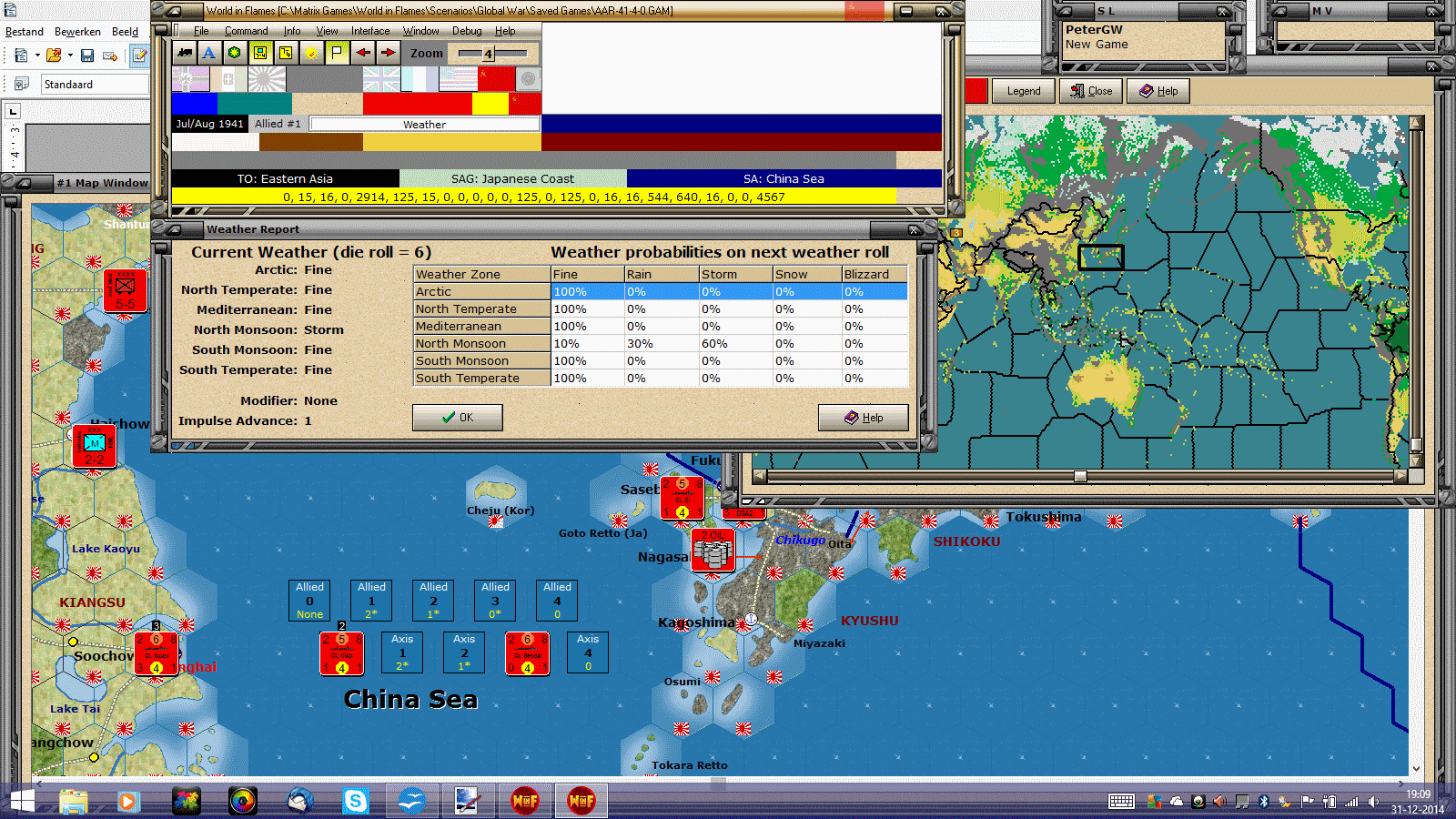
Task: Open the Interface menu
Action: point(370,31)
